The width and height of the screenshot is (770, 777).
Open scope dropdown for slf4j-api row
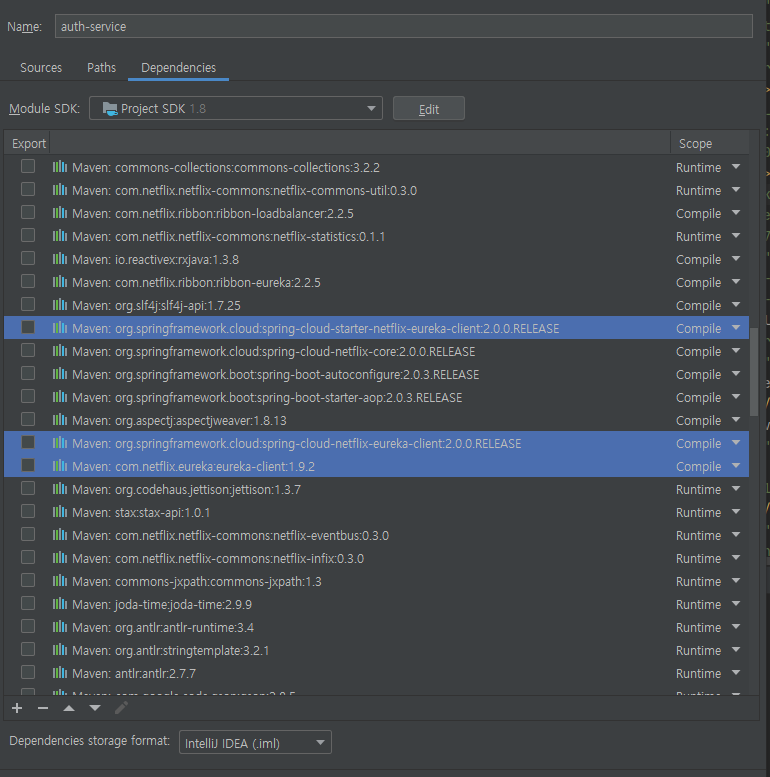pos(736,305)
